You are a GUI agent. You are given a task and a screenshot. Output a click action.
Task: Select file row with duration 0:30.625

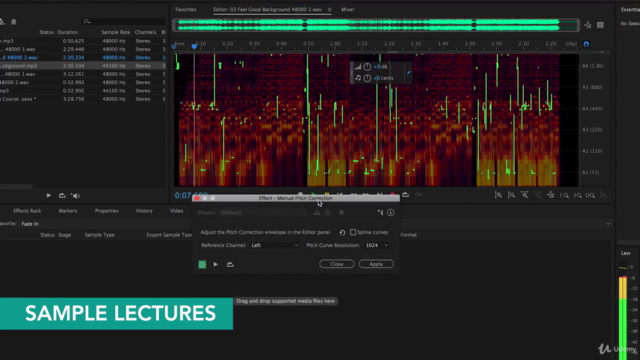(x=83, y=41)
